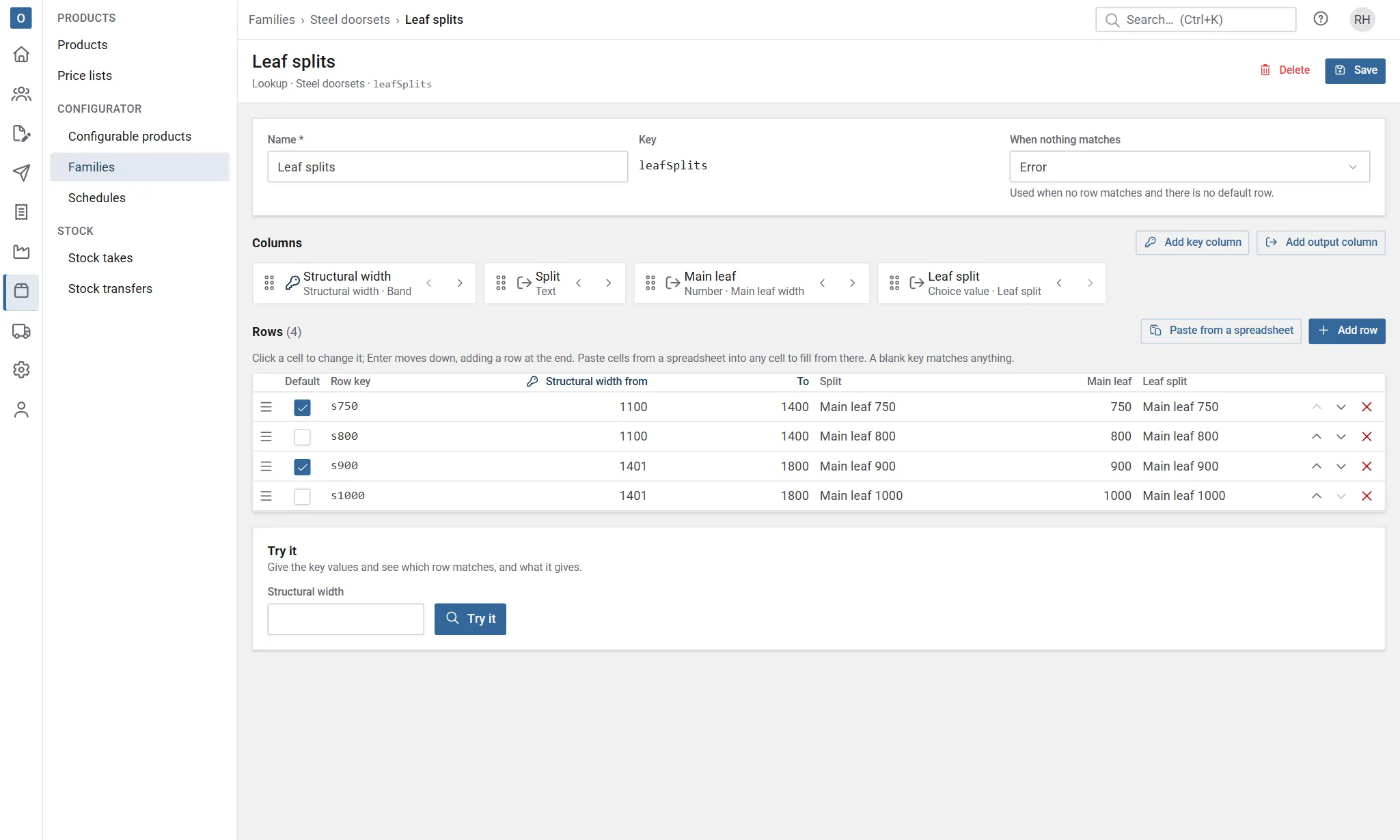Click Add key column button
This screenshot has width=1400, height=840.
(x=1192, y=242)
